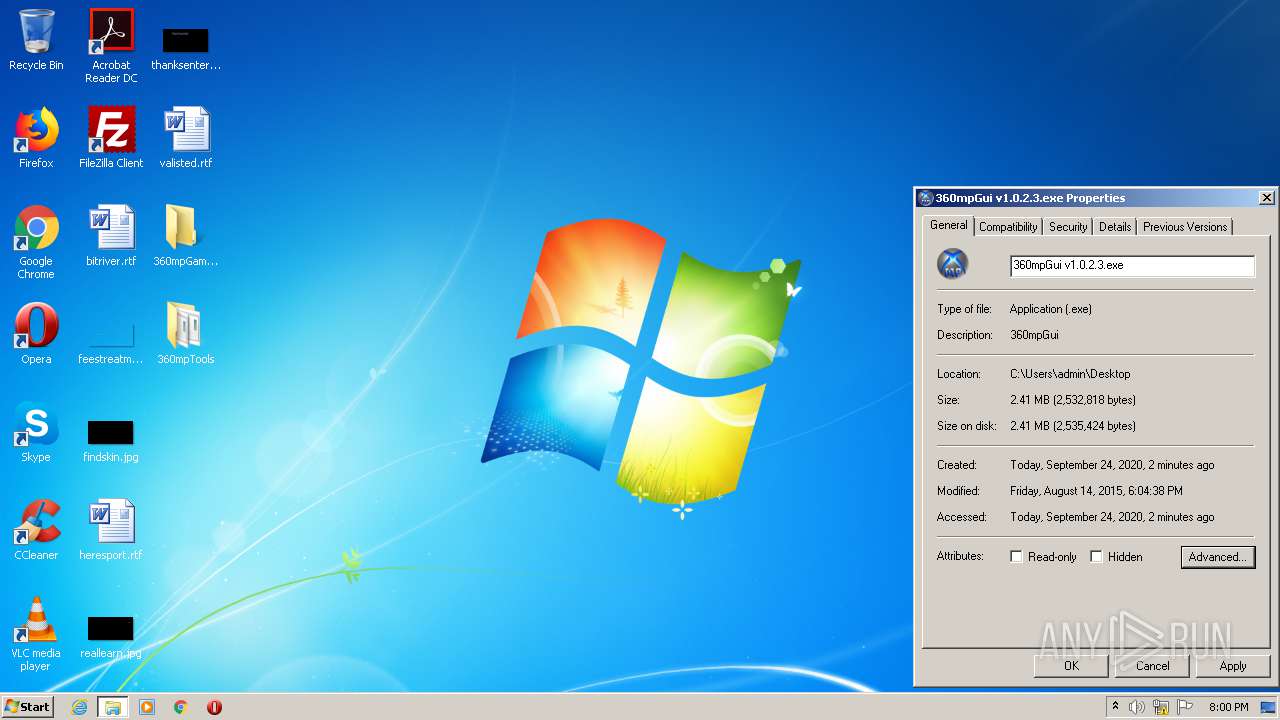Select the Google Chrome desktop shortcut

tap(36, 242)
